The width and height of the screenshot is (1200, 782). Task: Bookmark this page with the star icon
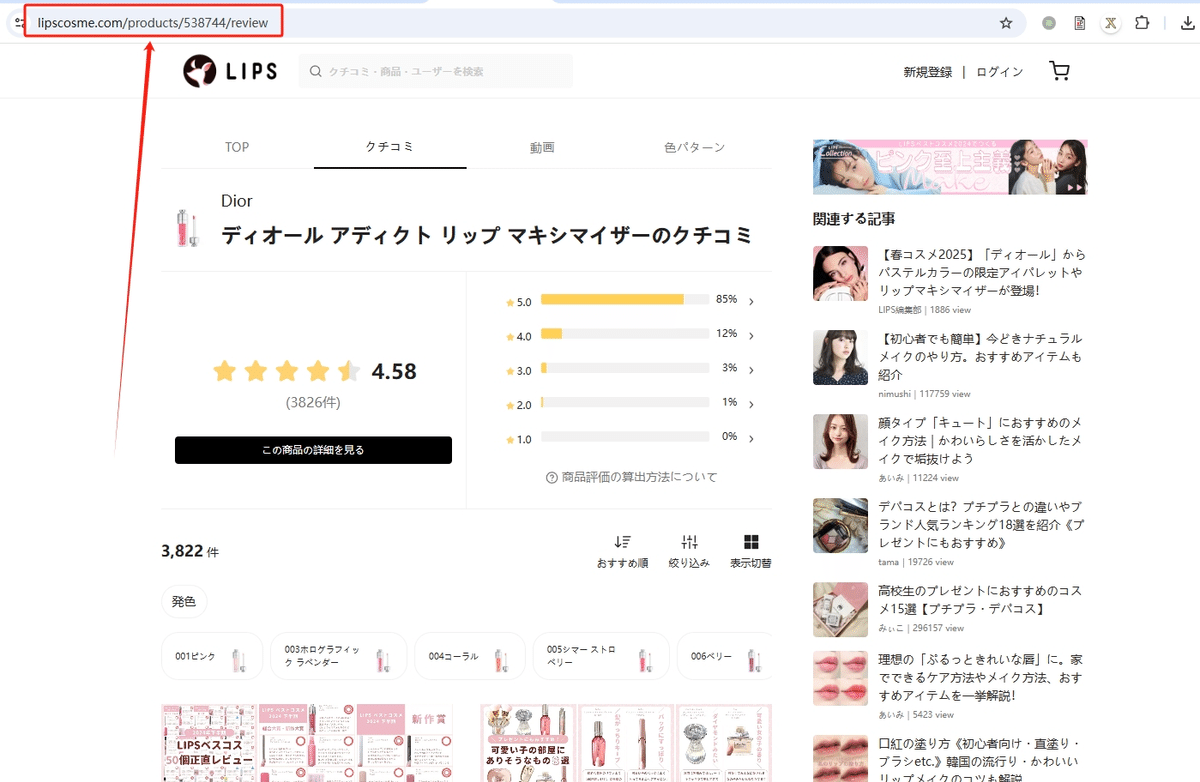pos(1006,23)
